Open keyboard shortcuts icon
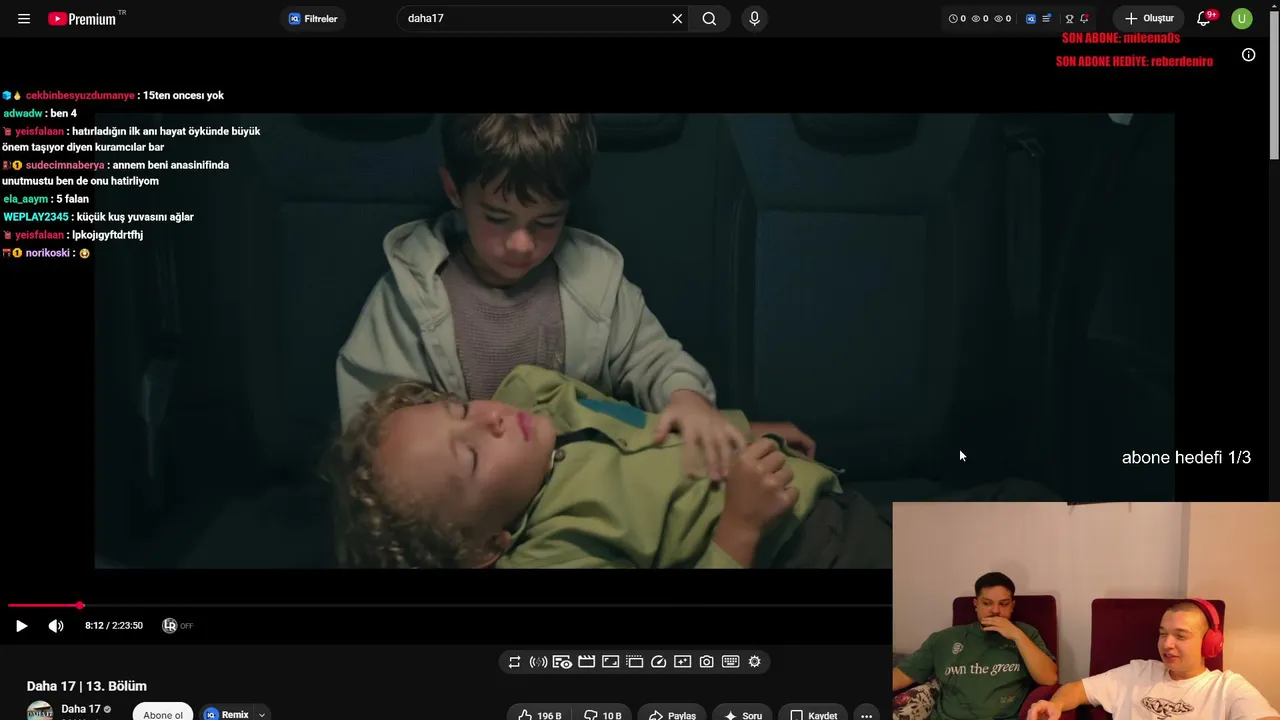This screenshot has height=720, width=1280. [731, 662]
